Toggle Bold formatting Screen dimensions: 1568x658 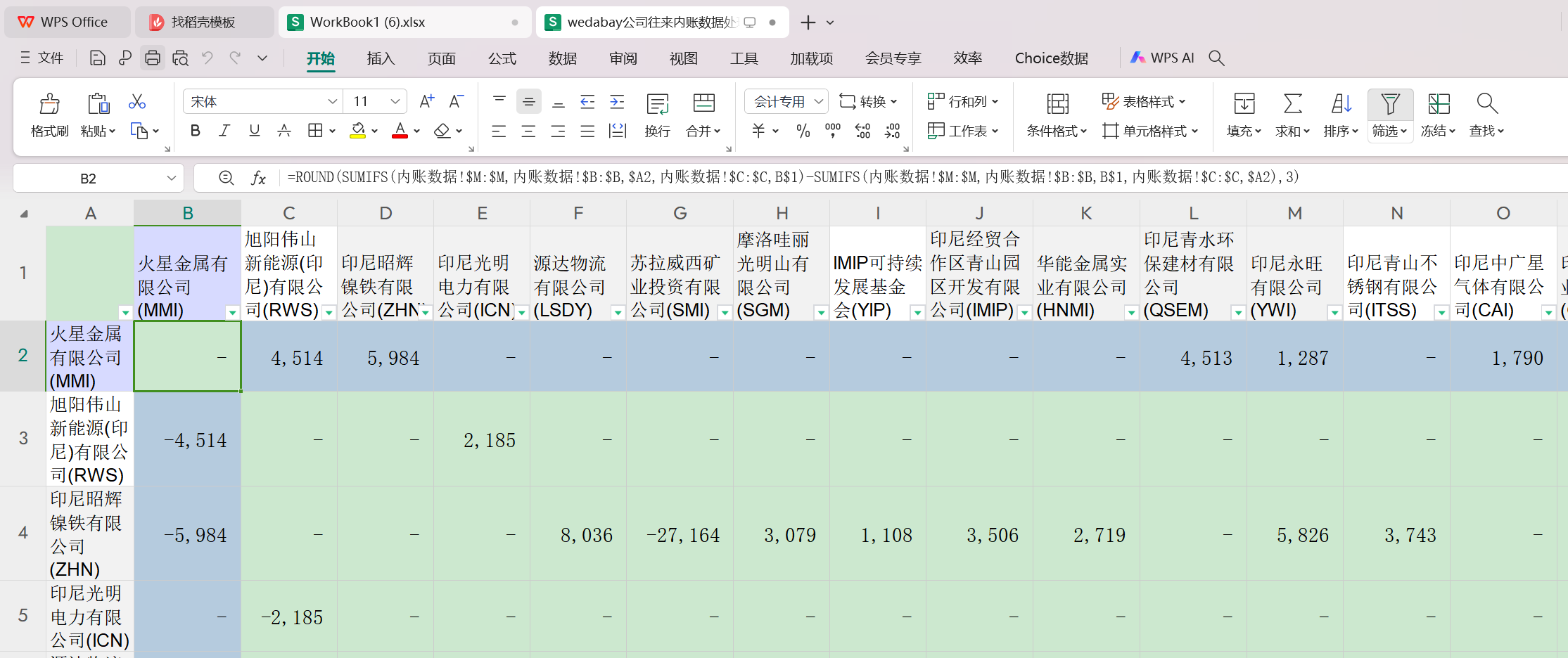(196, 131)
